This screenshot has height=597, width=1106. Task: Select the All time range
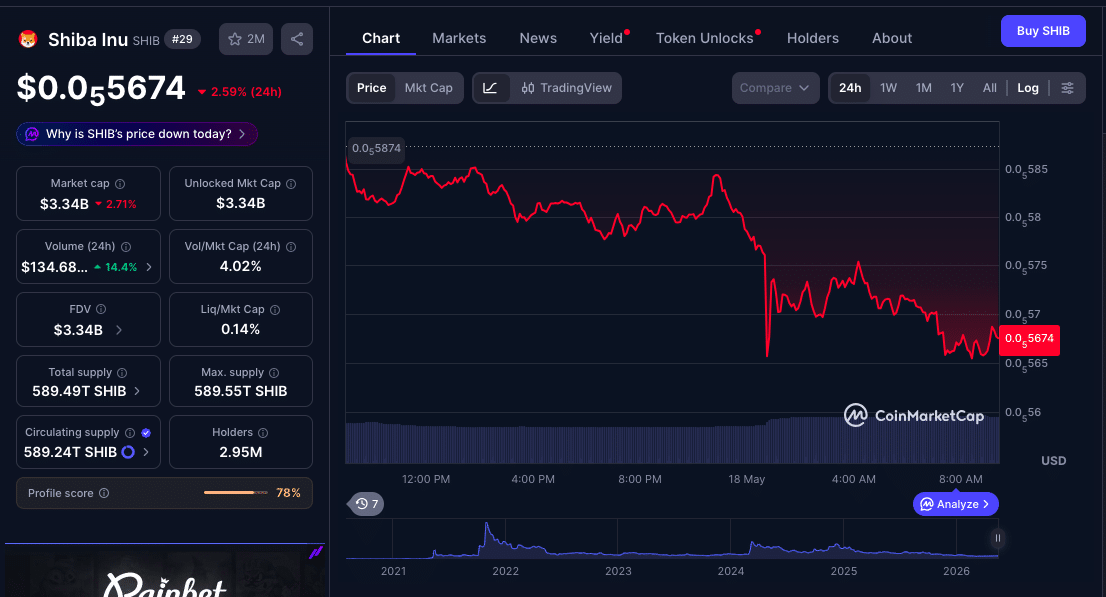coord(990,88)
